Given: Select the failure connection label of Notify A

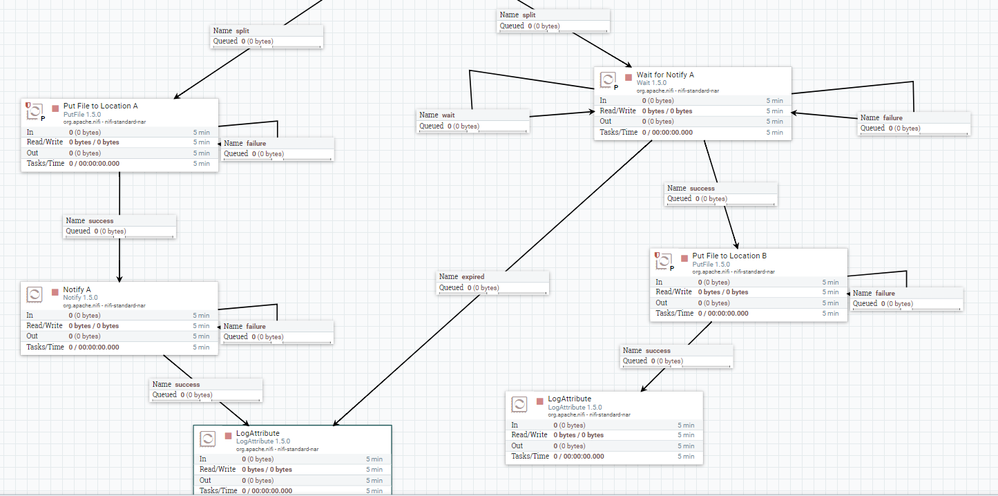Looking at the screenshot, I should coord(278,331).
